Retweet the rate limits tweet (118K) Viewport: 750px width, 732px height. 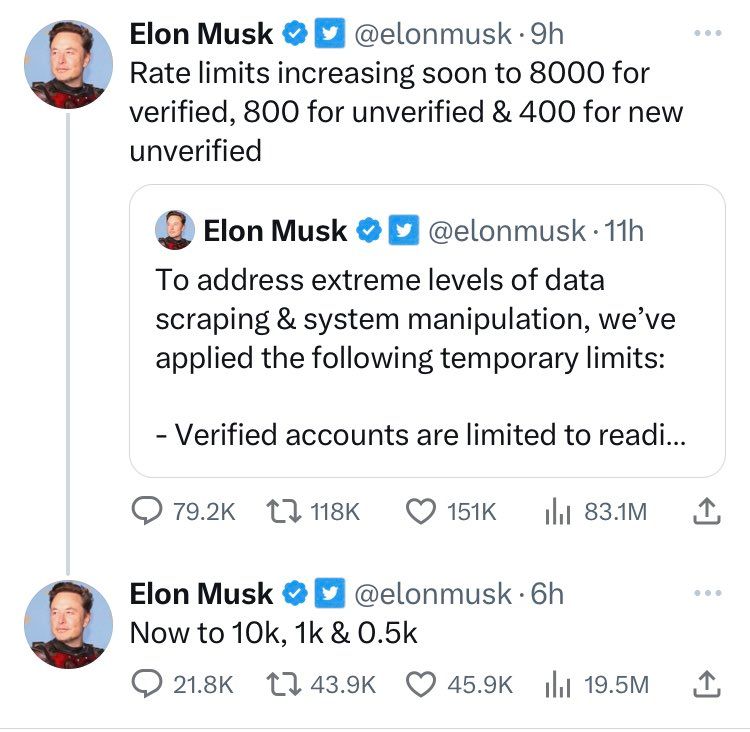coord(284,511)
